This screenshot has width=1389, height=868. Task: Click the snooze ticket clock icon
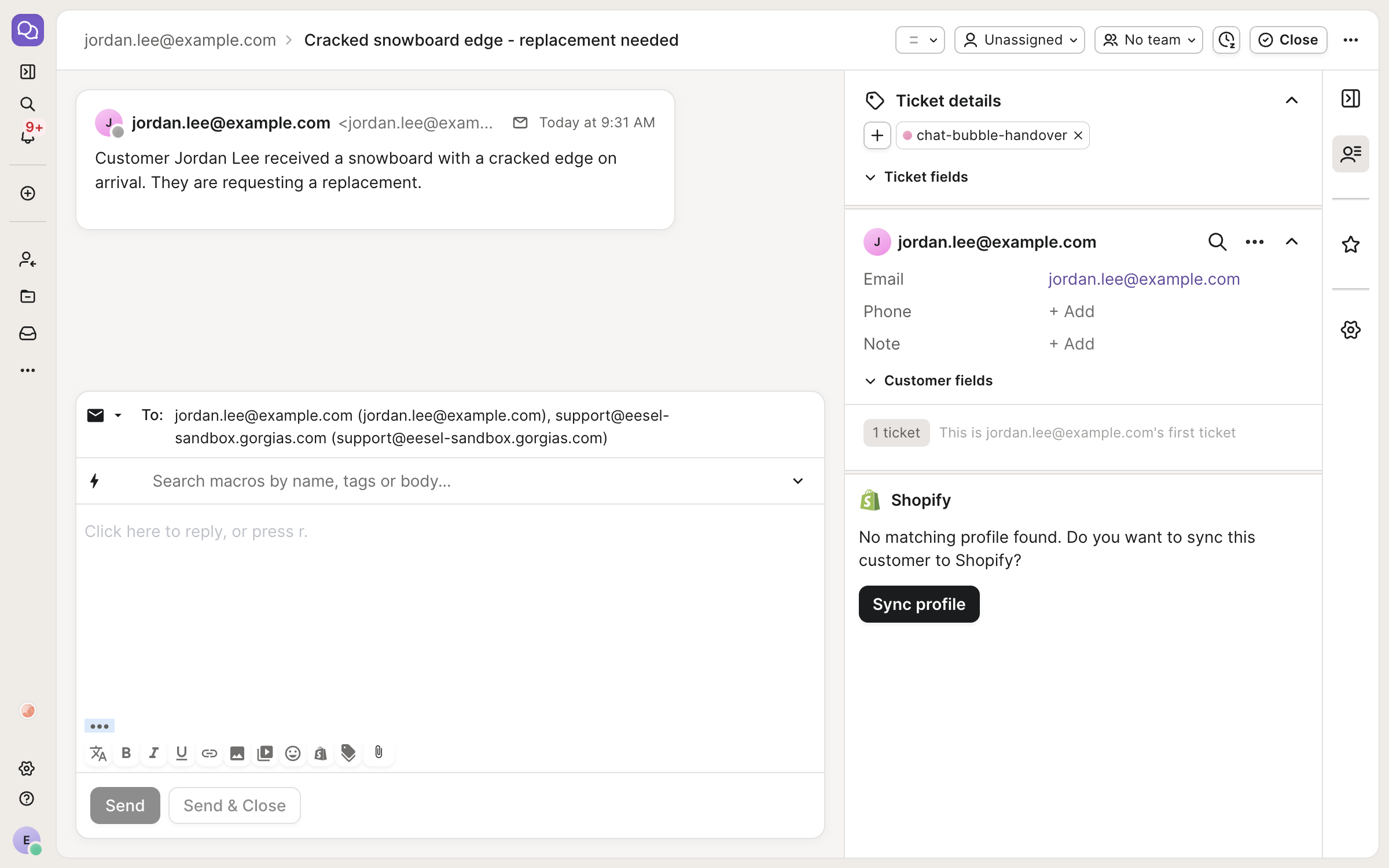[x=1226, y=40]
